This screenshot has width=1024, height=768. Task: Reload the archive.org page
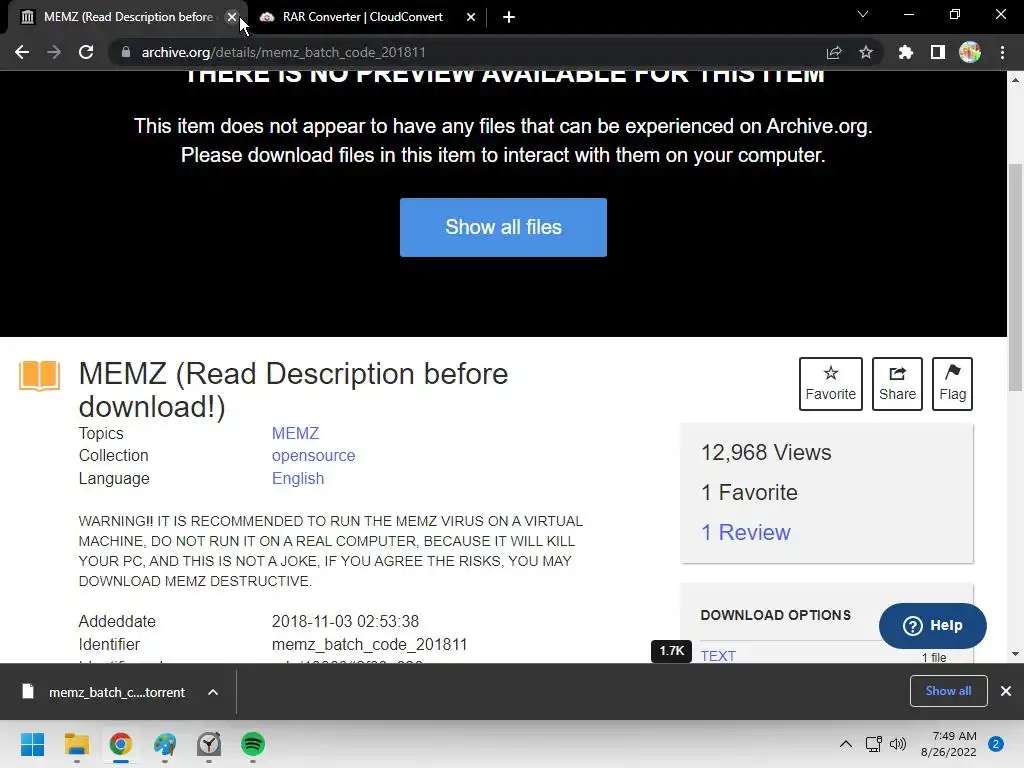point(86,52)
